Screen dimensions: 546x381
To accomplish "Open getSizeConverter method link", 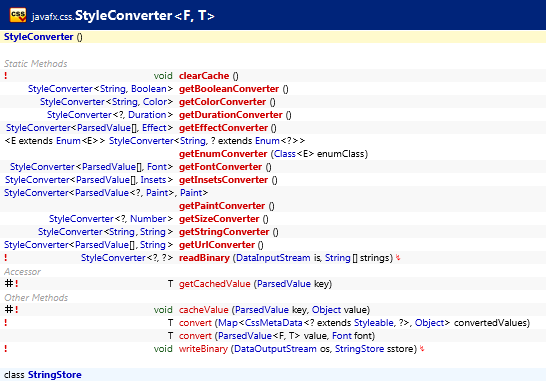I will click(219, 219).
